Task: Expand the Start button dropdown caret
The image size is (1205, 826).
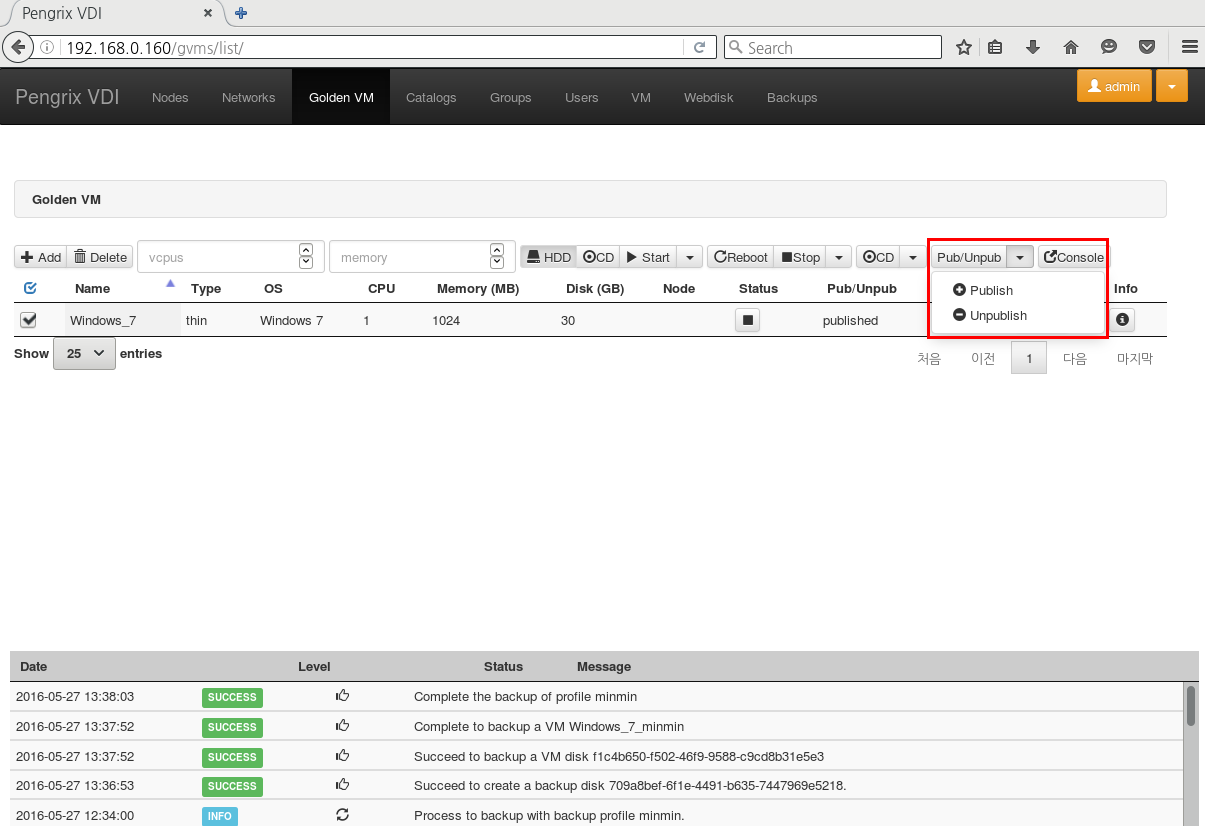Action: (690, 257)
